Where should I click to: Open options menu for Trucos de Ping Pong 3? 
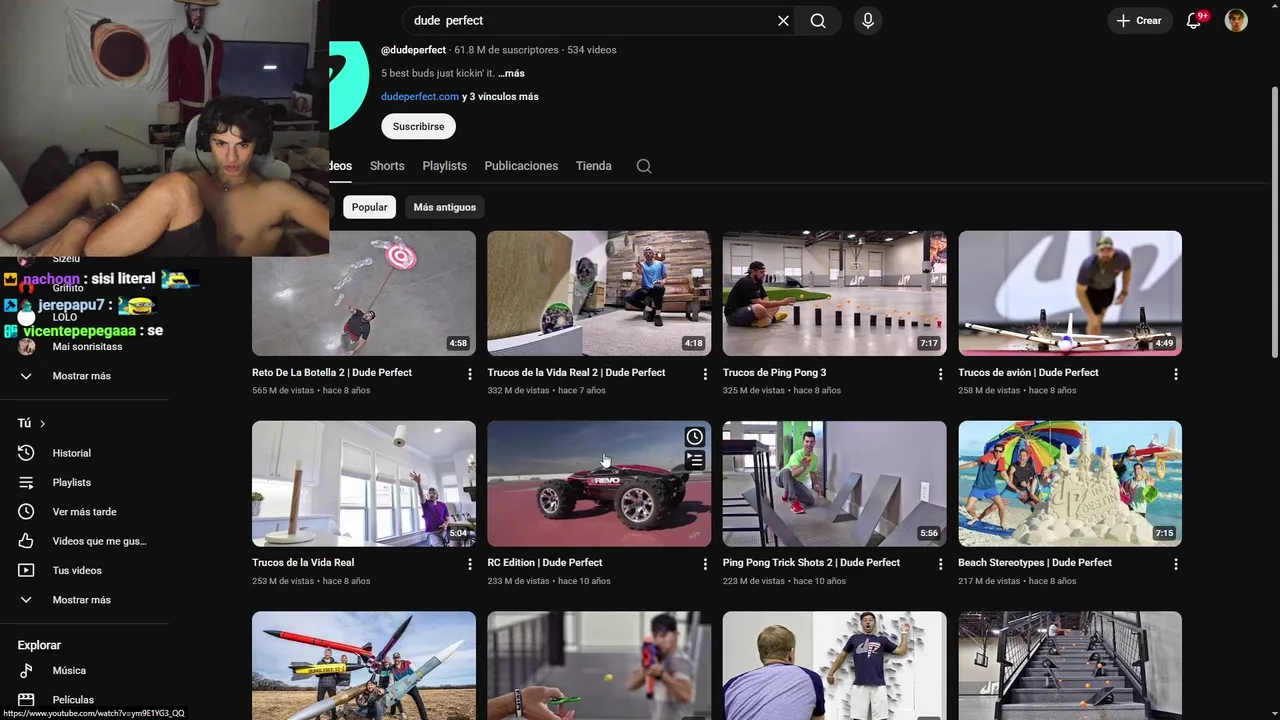(940, 374)
